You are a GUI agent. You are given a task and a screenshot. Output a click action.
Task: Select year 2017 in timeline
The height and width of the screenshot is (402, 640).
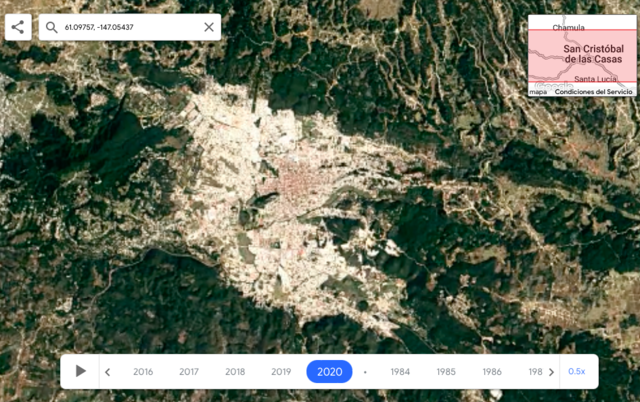[189, 372]
